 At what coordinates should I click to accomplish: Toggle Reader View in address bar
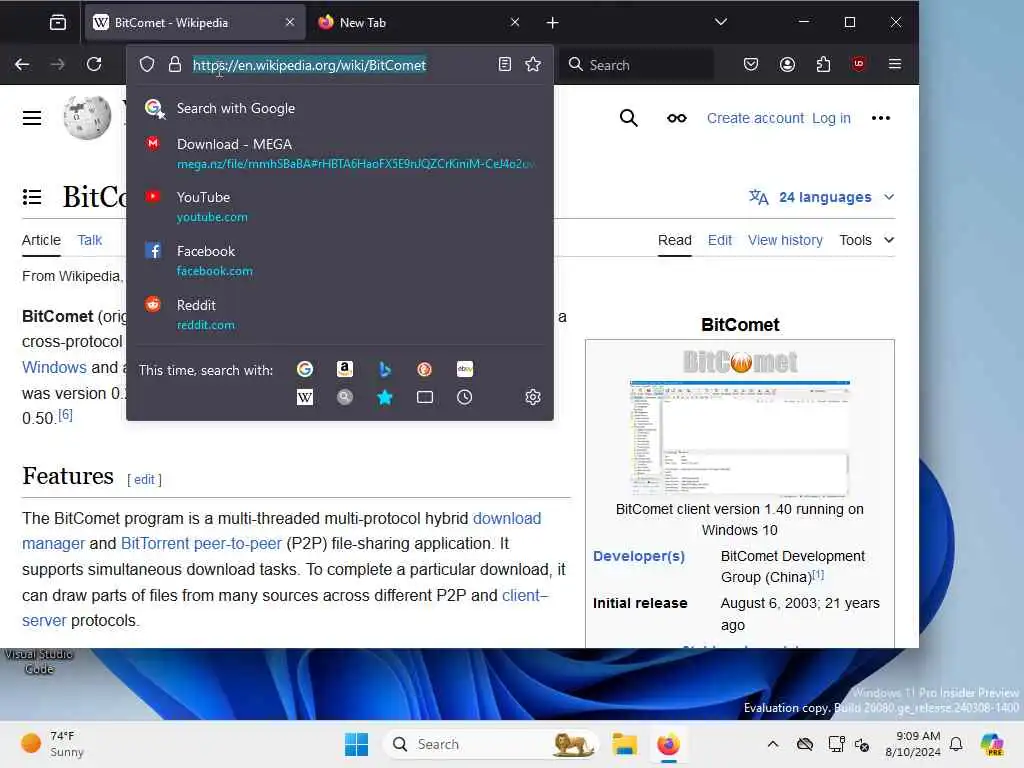[x=504, y=64]
